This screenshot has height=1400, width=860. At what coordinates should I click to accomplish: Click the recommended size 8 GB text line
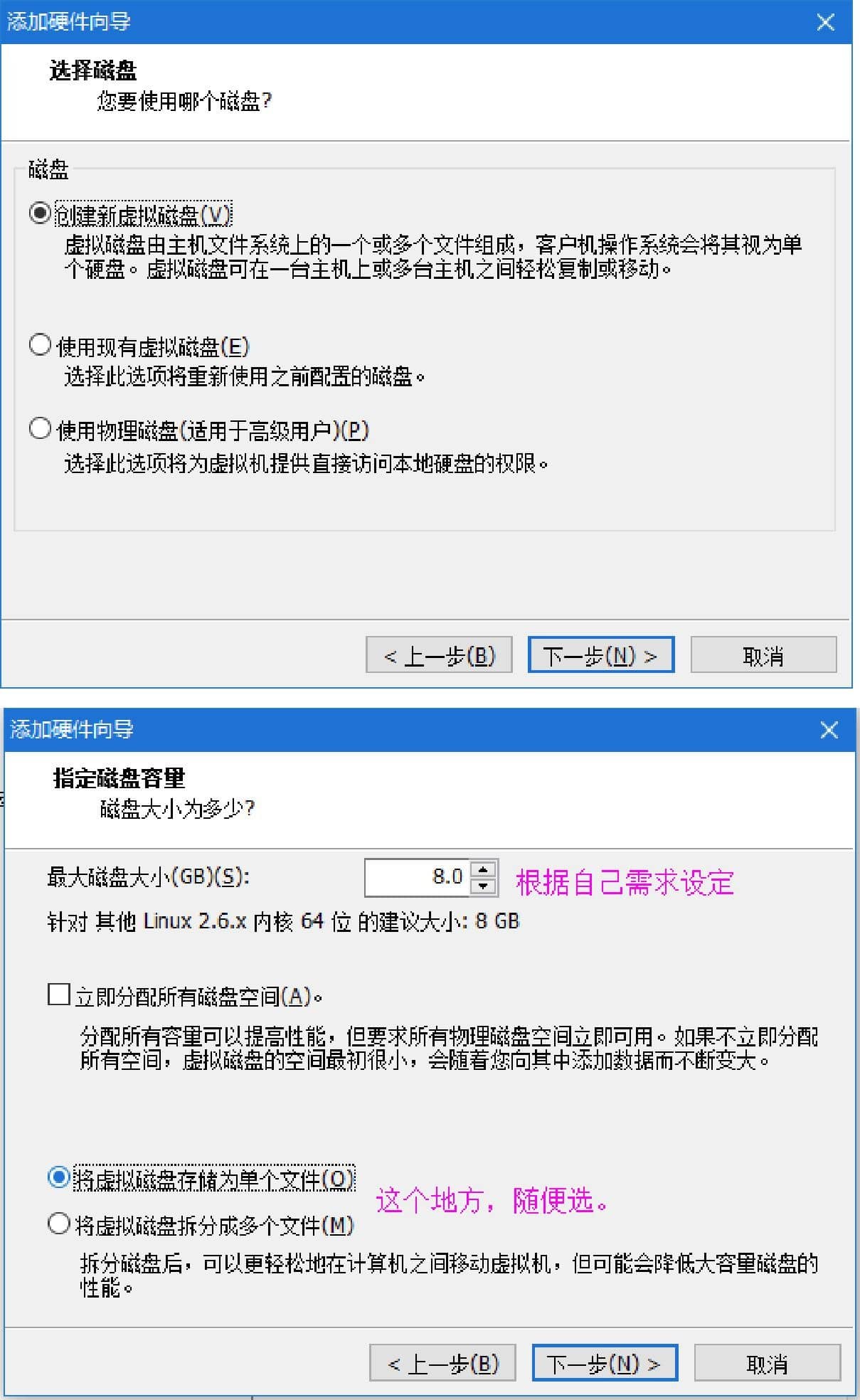point(283,921)
